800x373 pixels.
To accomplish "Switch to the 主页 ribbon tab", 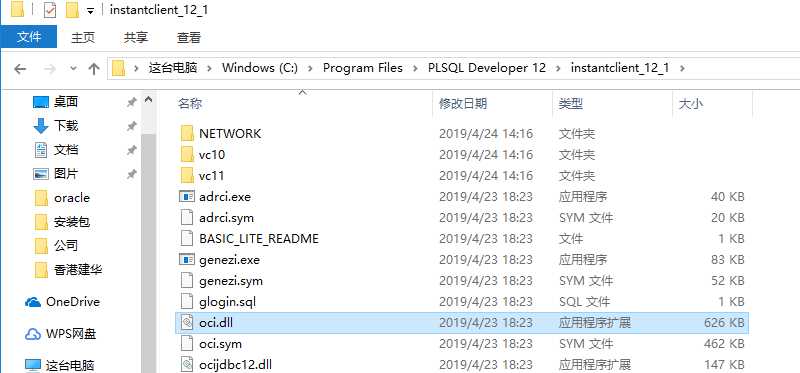I will [x=83, y=38].
